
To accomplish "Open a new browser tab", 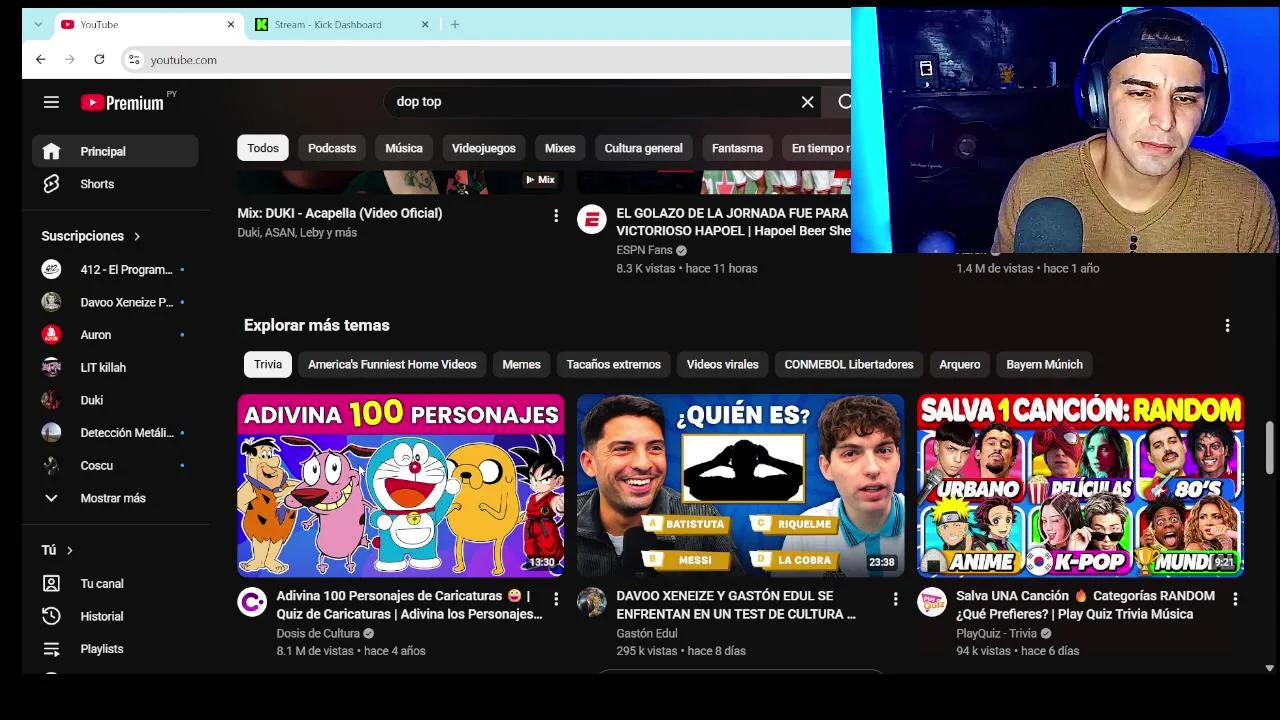I will (454, 24).
